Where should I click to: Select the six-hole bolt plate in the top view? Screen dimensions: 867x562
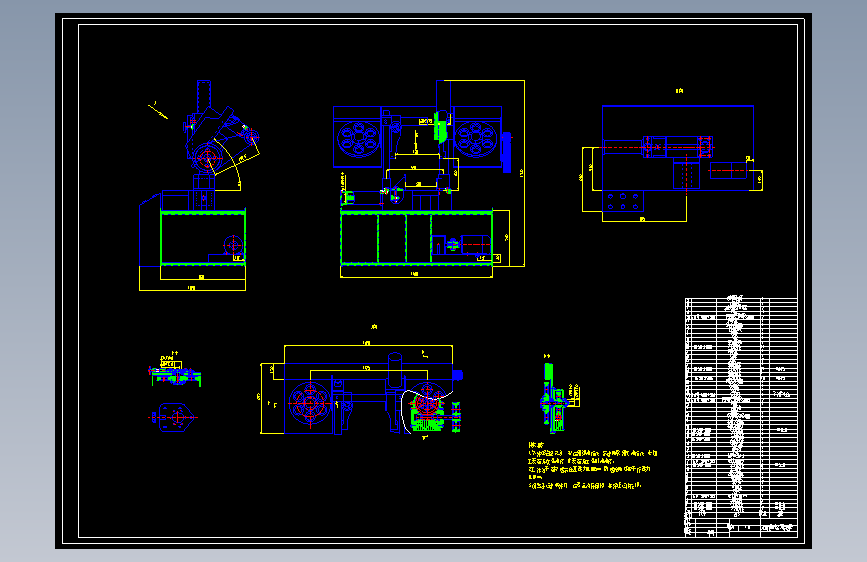623,201
